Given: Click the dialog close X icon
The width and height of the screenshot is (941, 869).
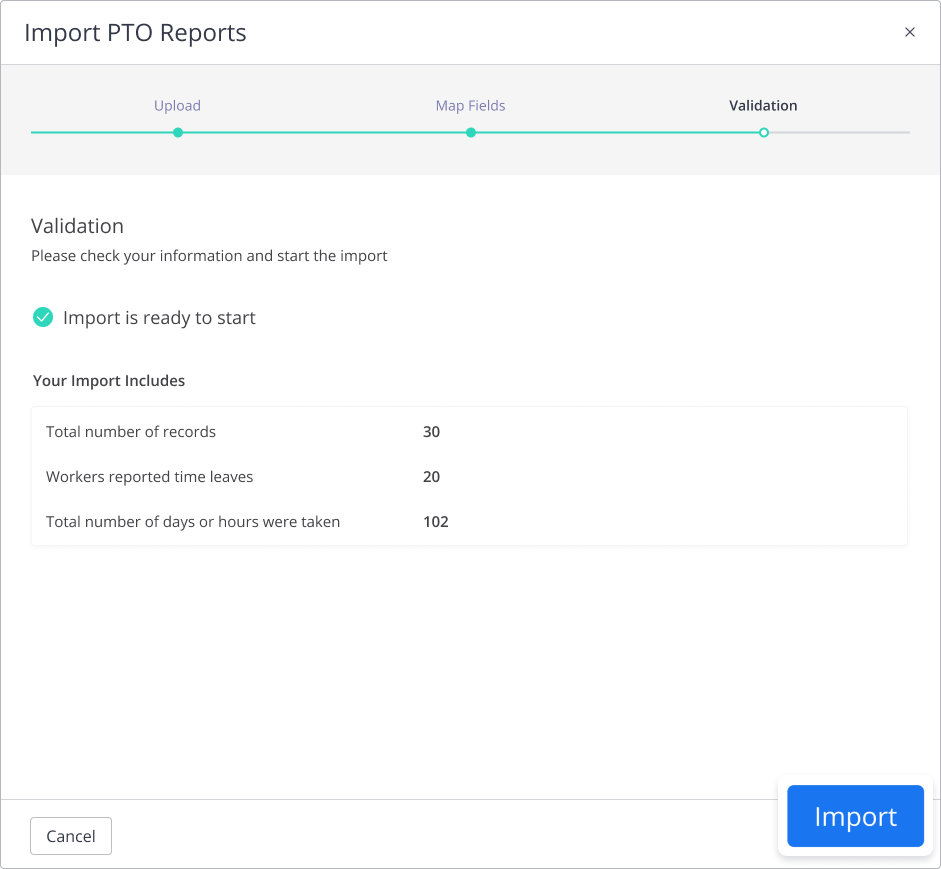Looking at the screenshot, I should 909,31.
